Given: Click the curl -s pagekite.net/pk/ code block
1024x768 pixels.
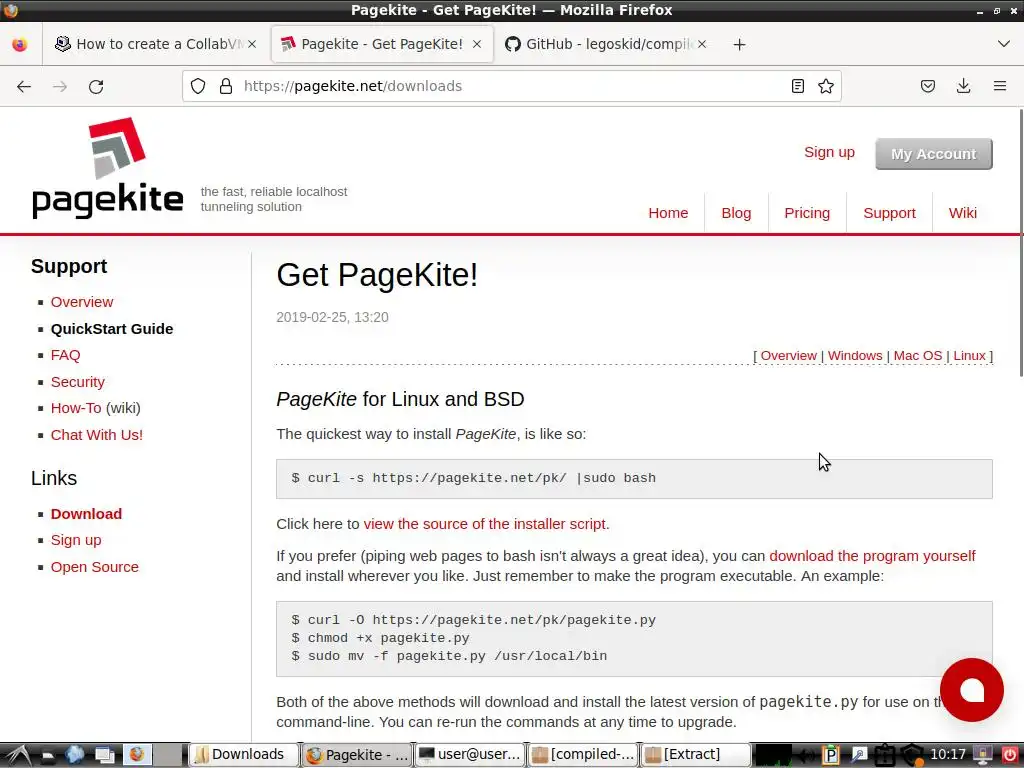Looking at the screenshot, I should click(634, 479).
